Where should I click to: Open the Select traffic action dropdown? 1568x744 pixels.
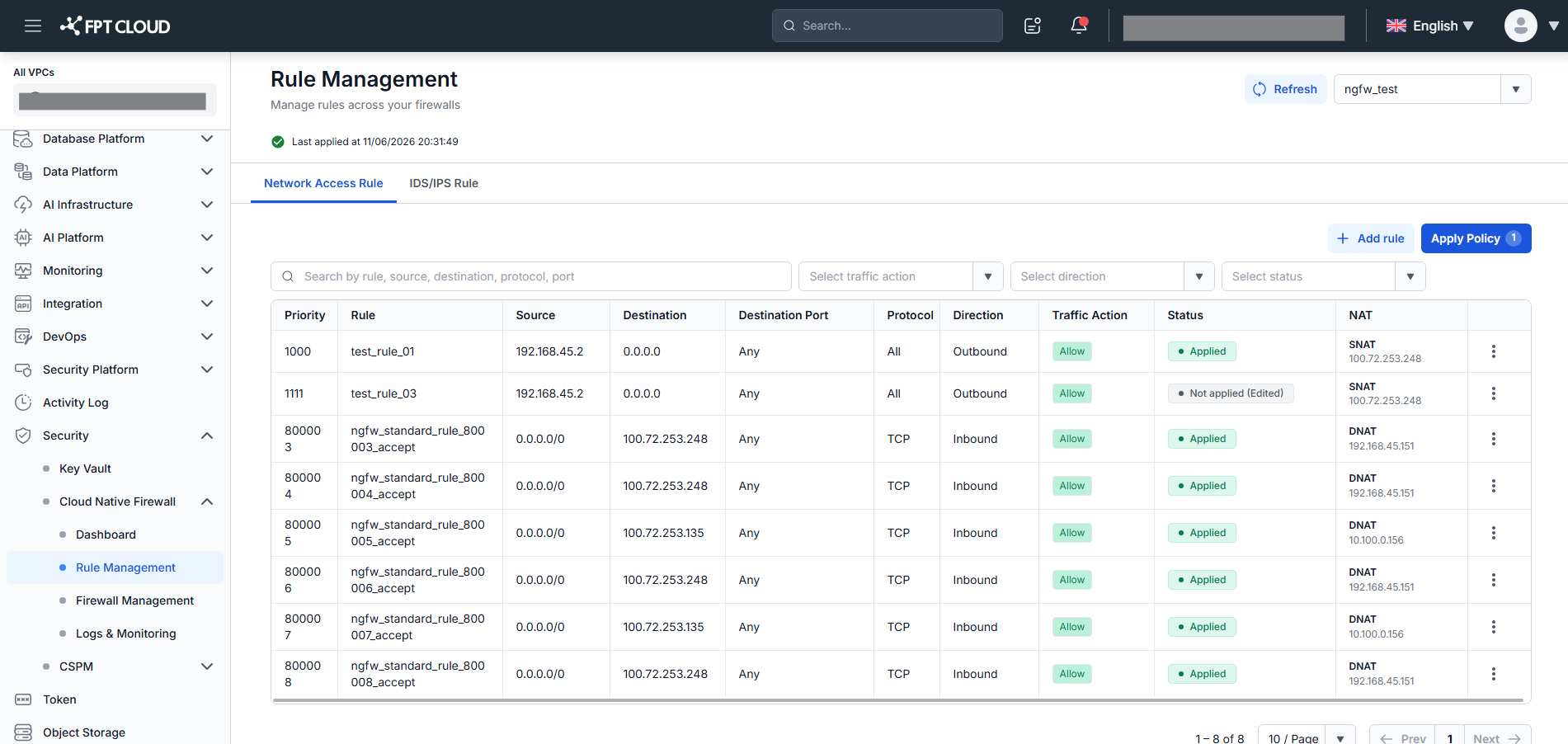[901, 276]
